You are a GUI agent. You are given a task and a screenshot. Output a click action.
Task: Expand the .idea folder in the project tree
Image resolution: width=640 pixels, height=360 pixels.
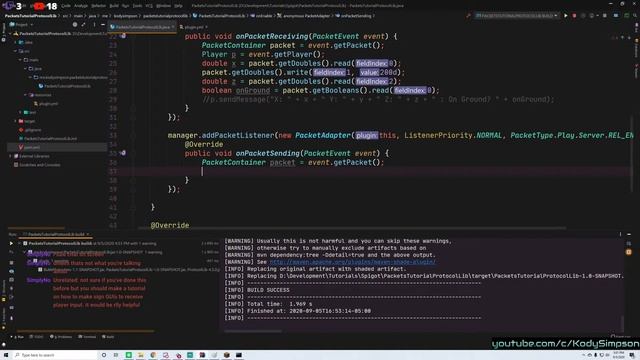(16, 42)
